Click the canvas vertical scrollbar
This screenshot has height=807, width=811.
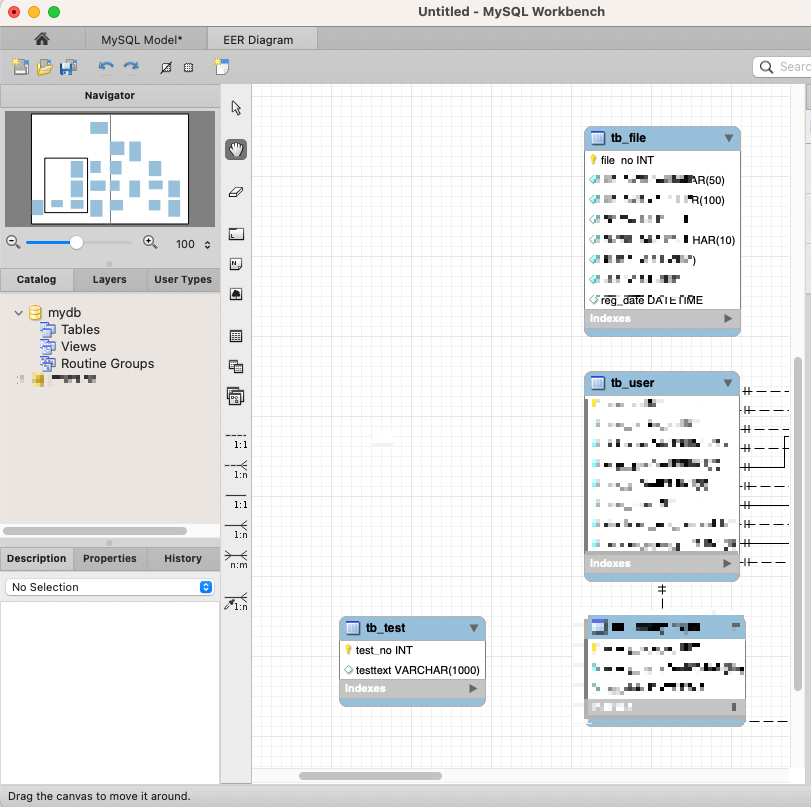pyautogui.click(x=798, y=523)
